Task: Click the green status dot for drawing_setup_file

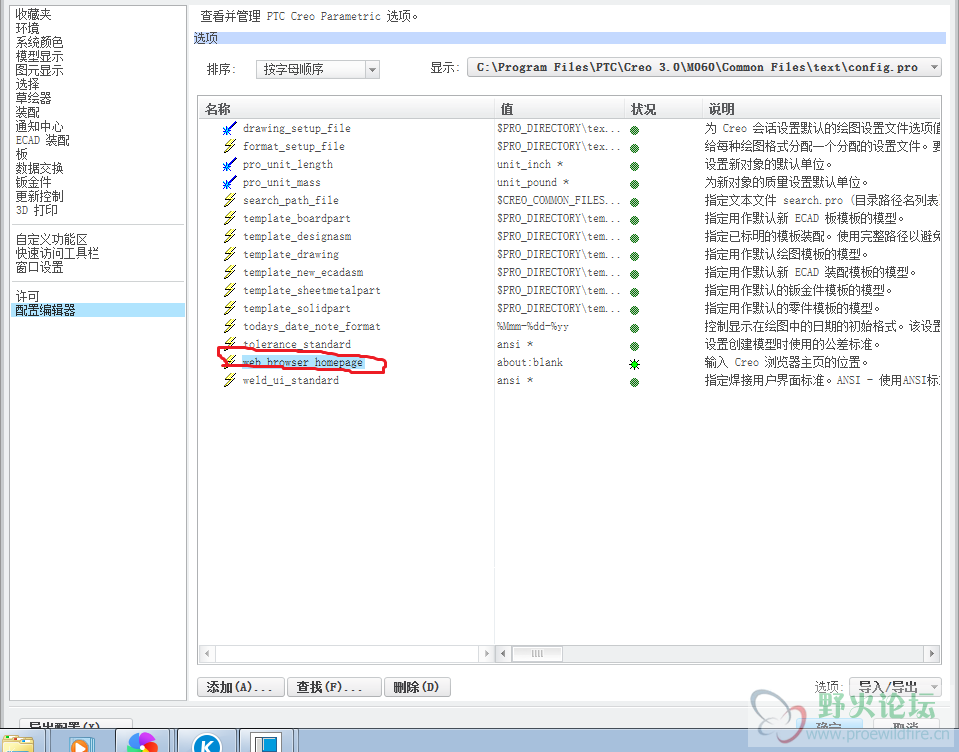Action: [x=634, y=130]
